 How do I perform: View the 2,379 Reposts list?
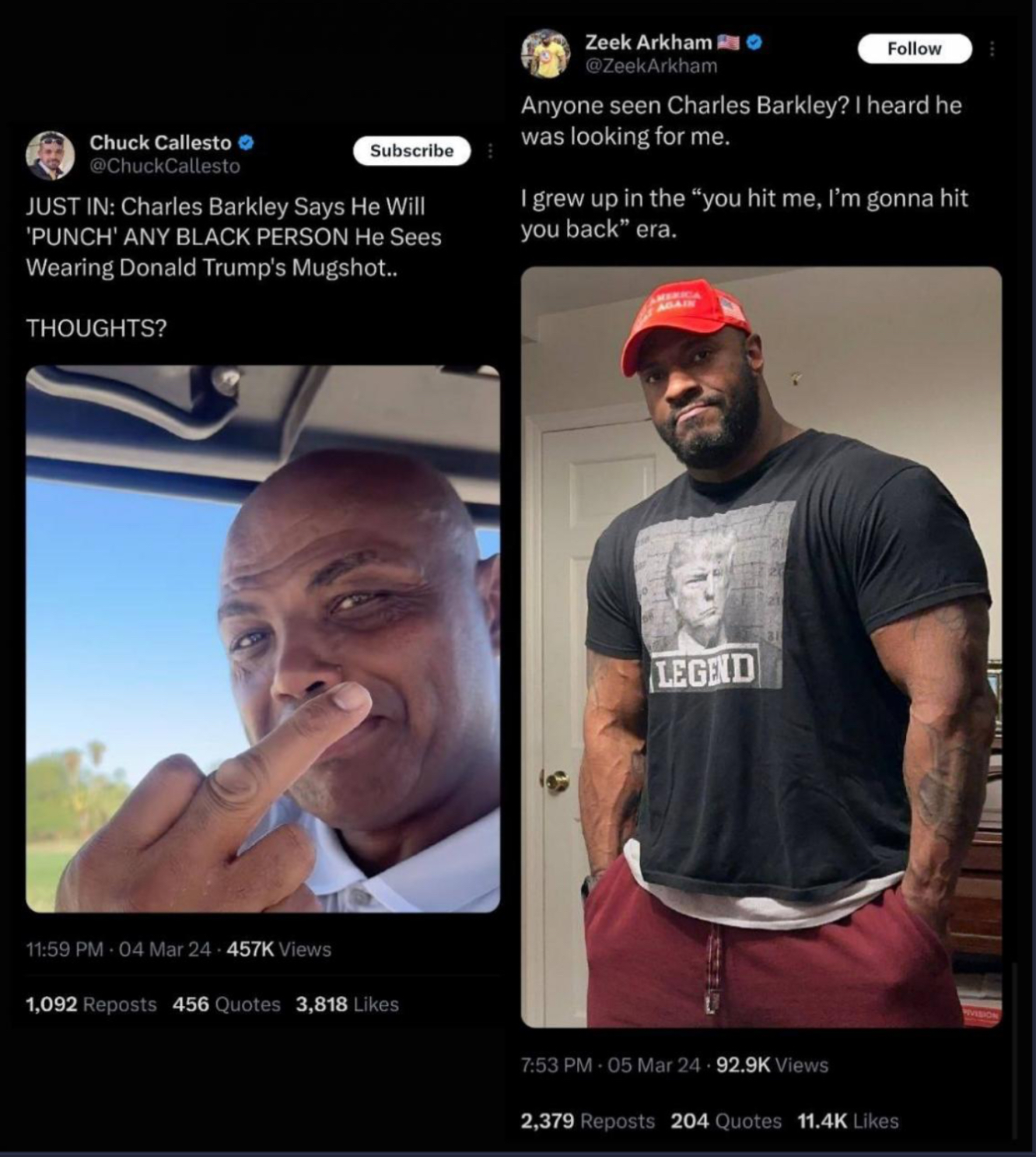click(587, 1121)
